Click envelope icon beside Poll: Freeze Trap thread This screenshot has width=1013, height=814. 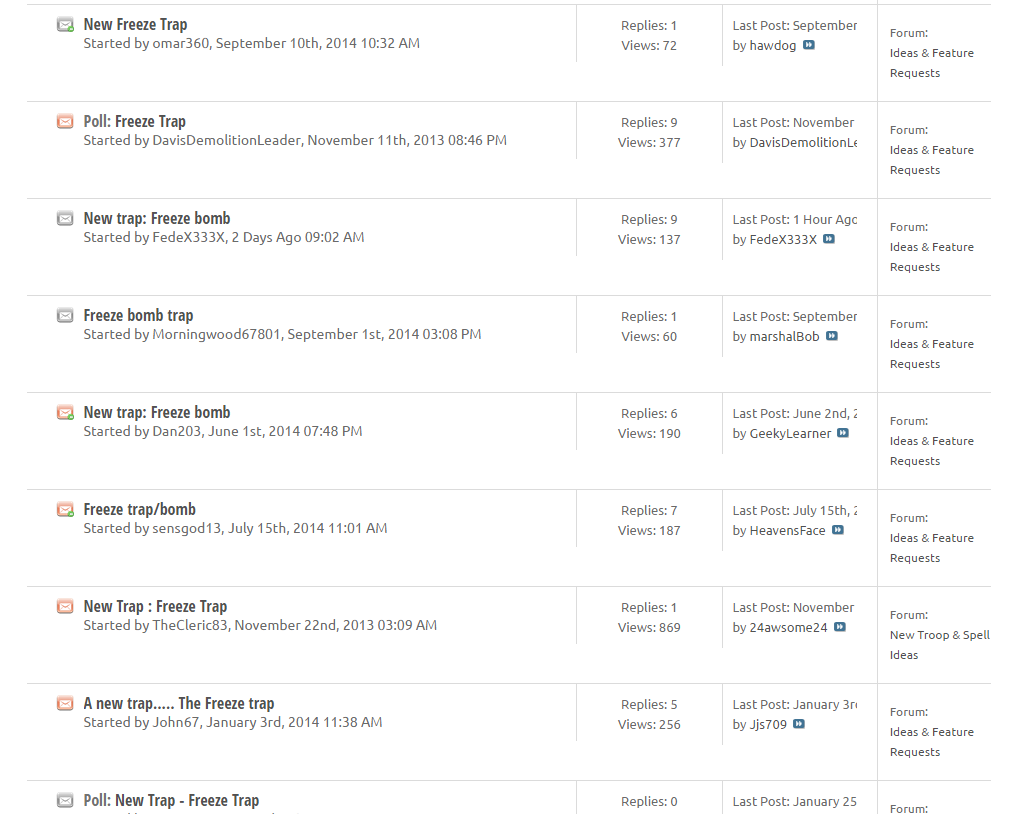tap(65, 122)
